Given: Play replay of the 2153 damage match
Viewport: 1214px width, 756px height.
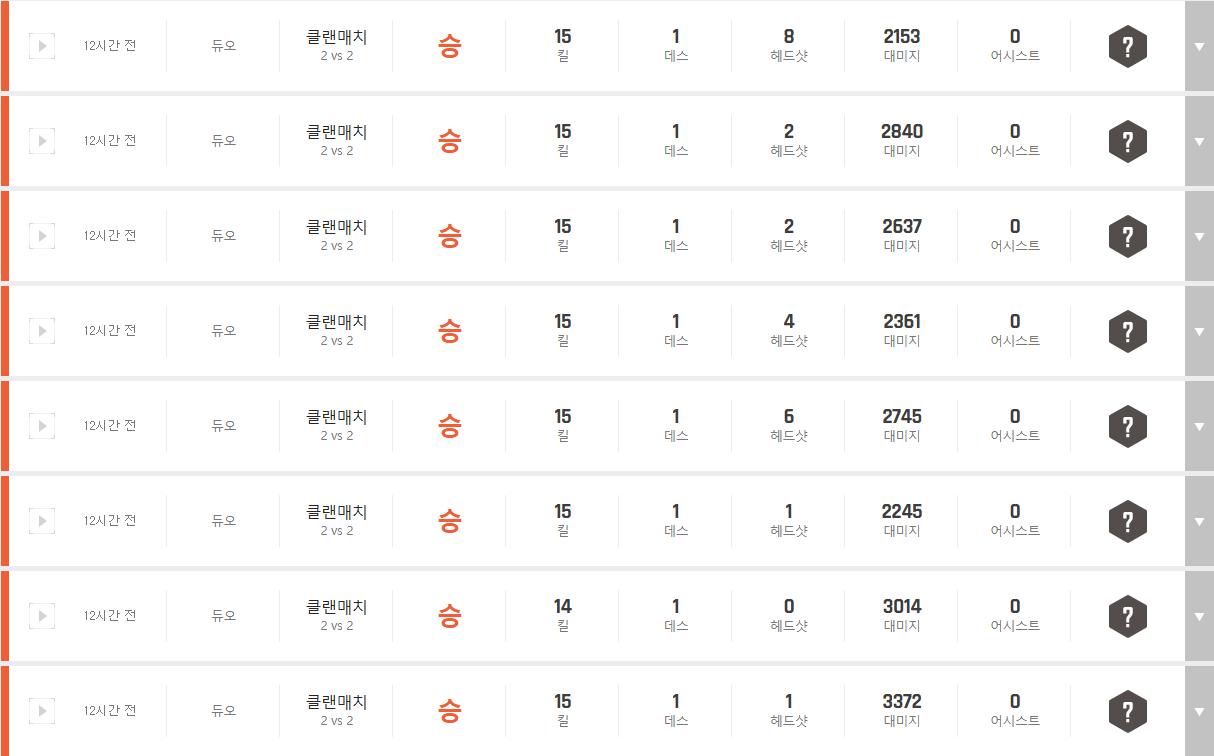Looking at the screenshot, I should pyautogui.click(x=42, y=46).
